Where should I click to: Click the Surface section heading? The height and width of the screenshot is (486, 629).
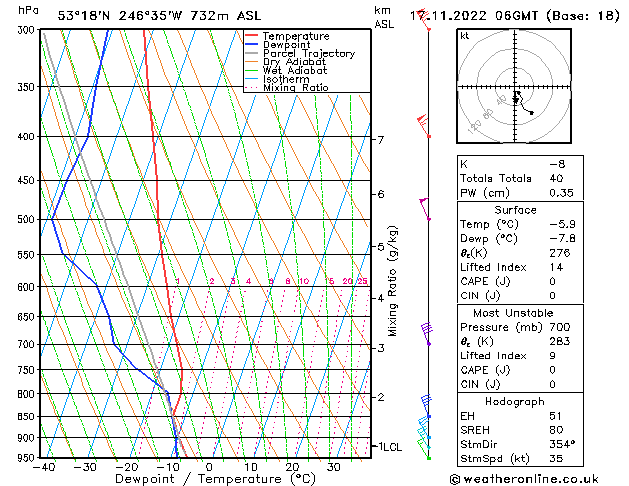pyautogui.click(x=515, y=210)
